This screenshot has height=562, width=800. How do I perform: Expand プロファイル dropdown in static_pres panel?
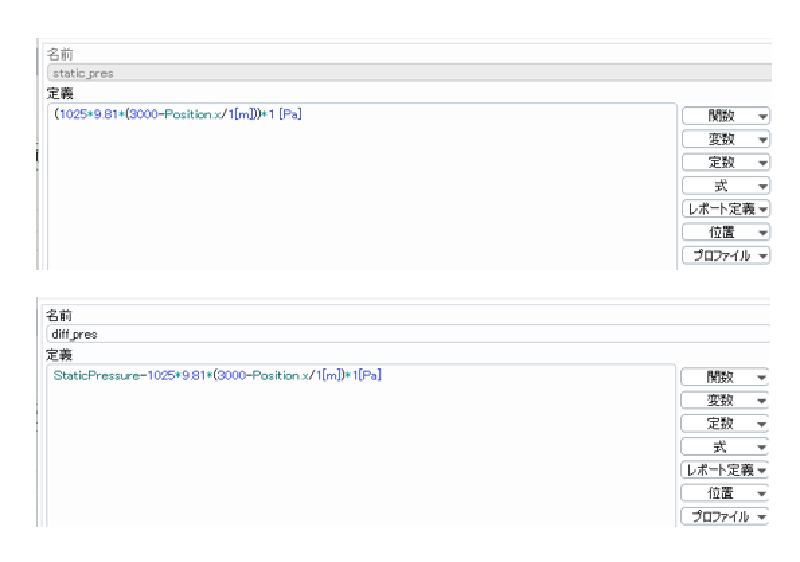coord(726,255)
